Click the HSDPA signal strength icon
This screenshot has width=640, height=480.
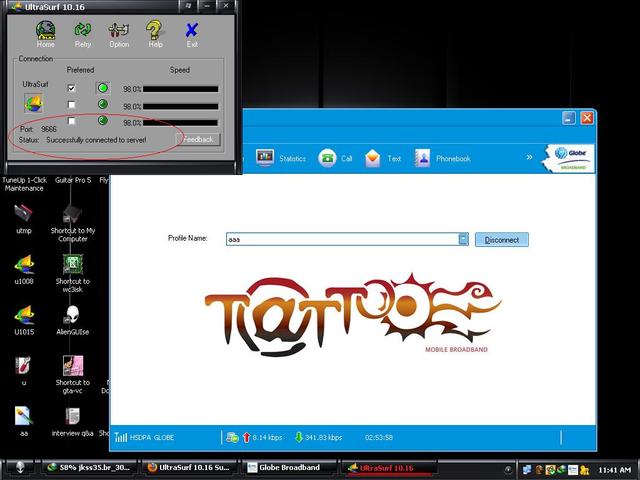click(120, 437)
